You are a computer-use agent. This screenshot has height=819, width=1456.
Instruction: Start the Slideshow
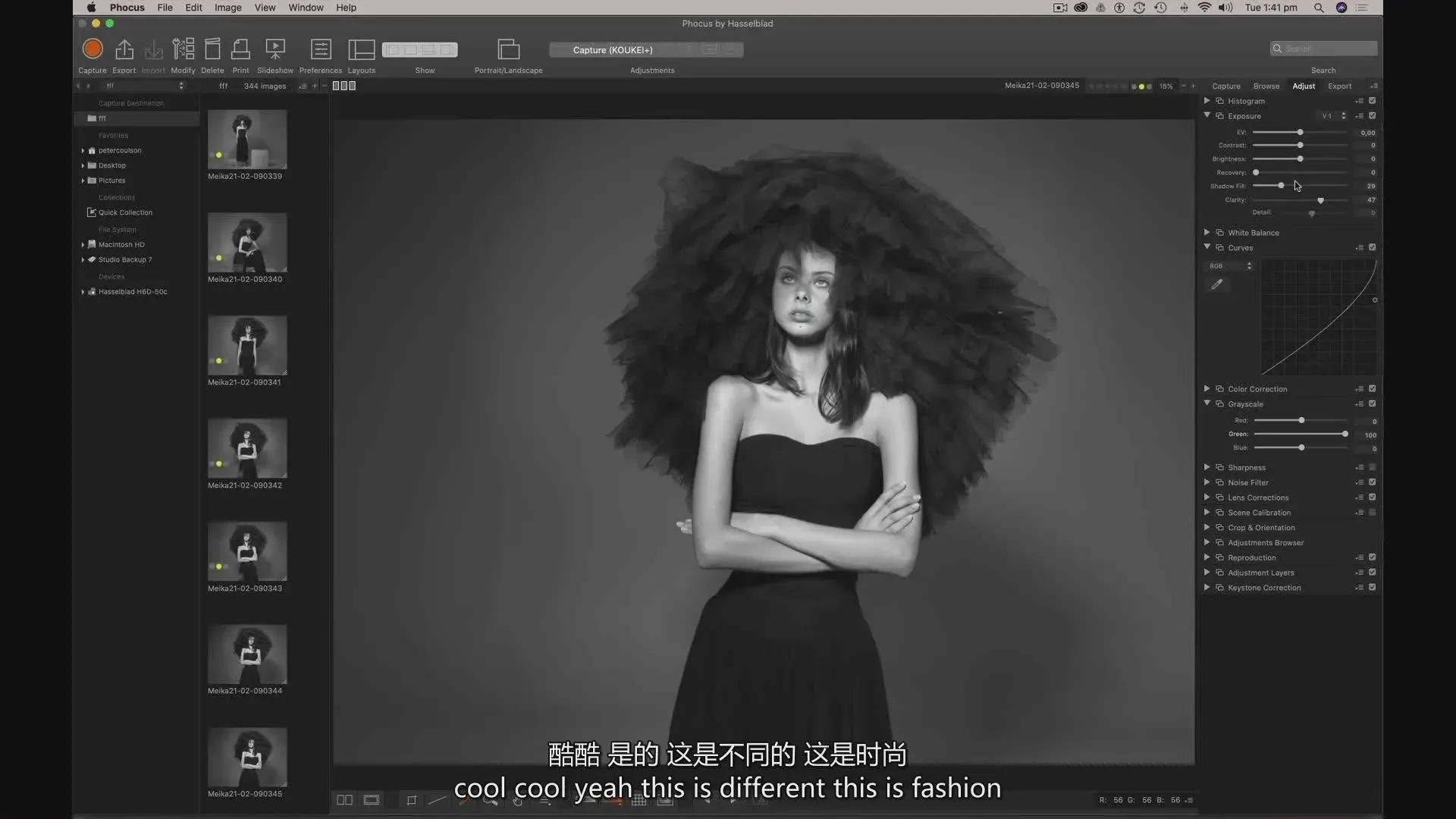275,49
